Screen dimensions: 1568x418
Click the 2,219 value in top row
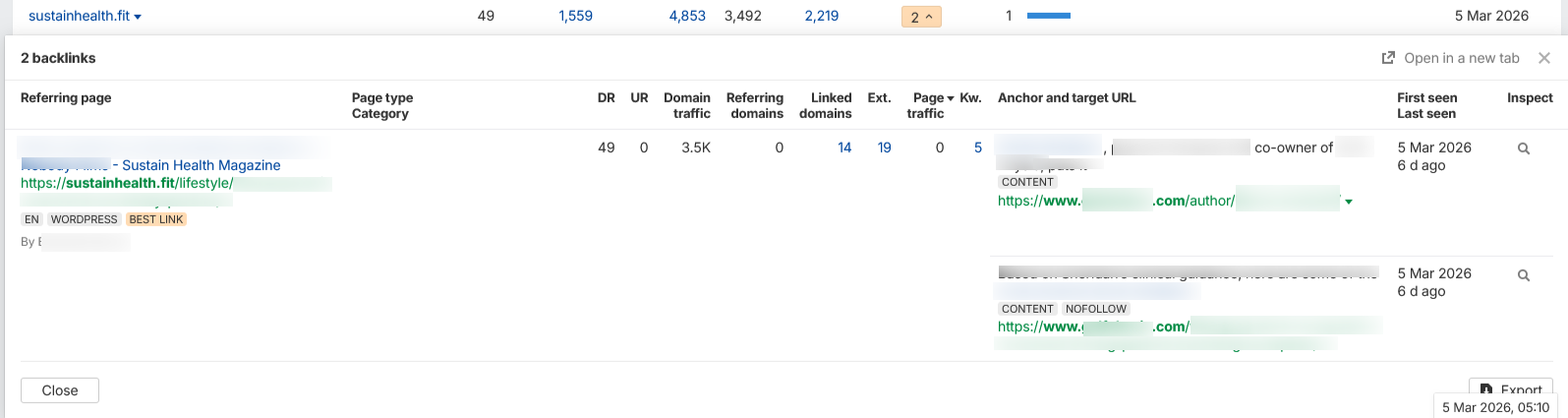click(x=821, y=16)
